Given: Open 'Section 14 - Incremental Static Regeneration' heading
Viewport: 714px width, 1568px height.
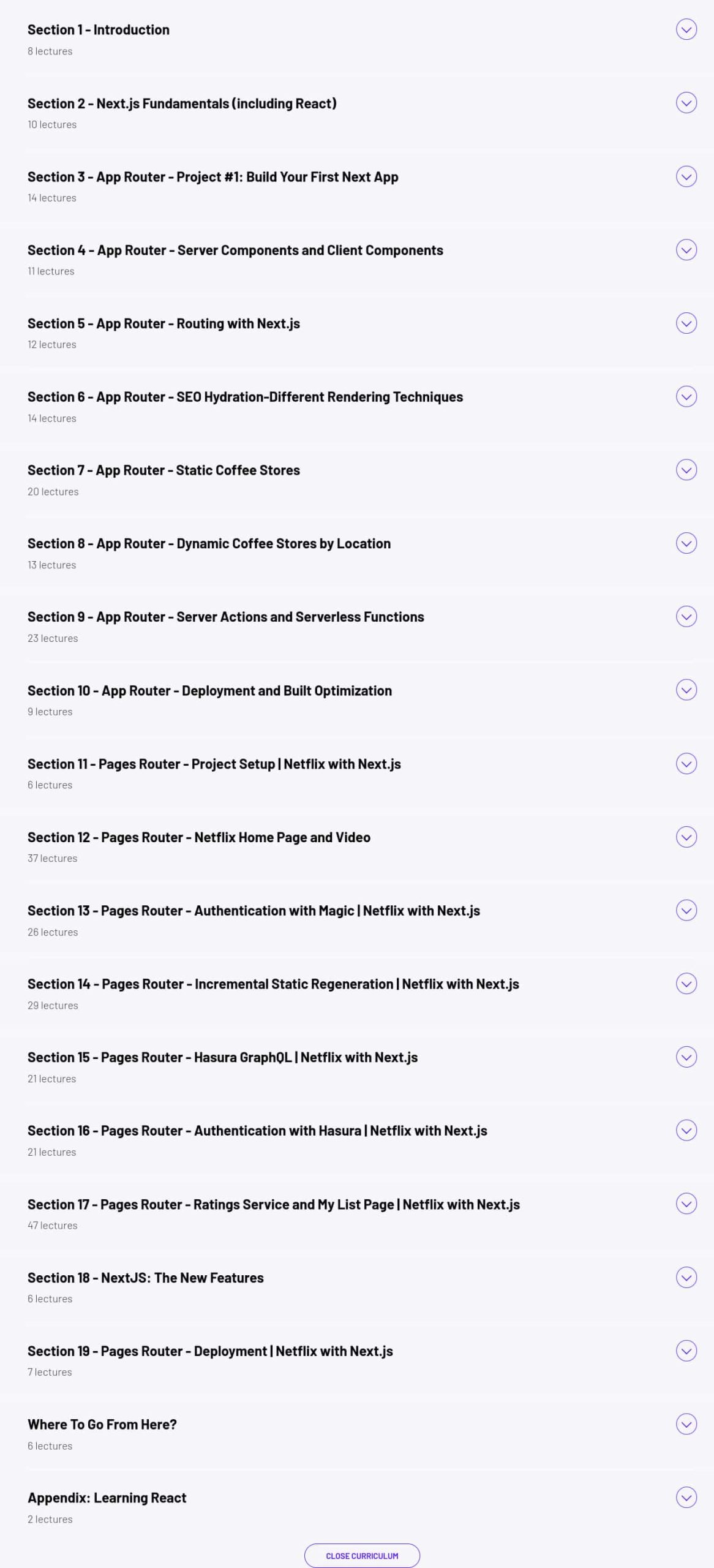Looking at the screenshot, I should 273,984.
